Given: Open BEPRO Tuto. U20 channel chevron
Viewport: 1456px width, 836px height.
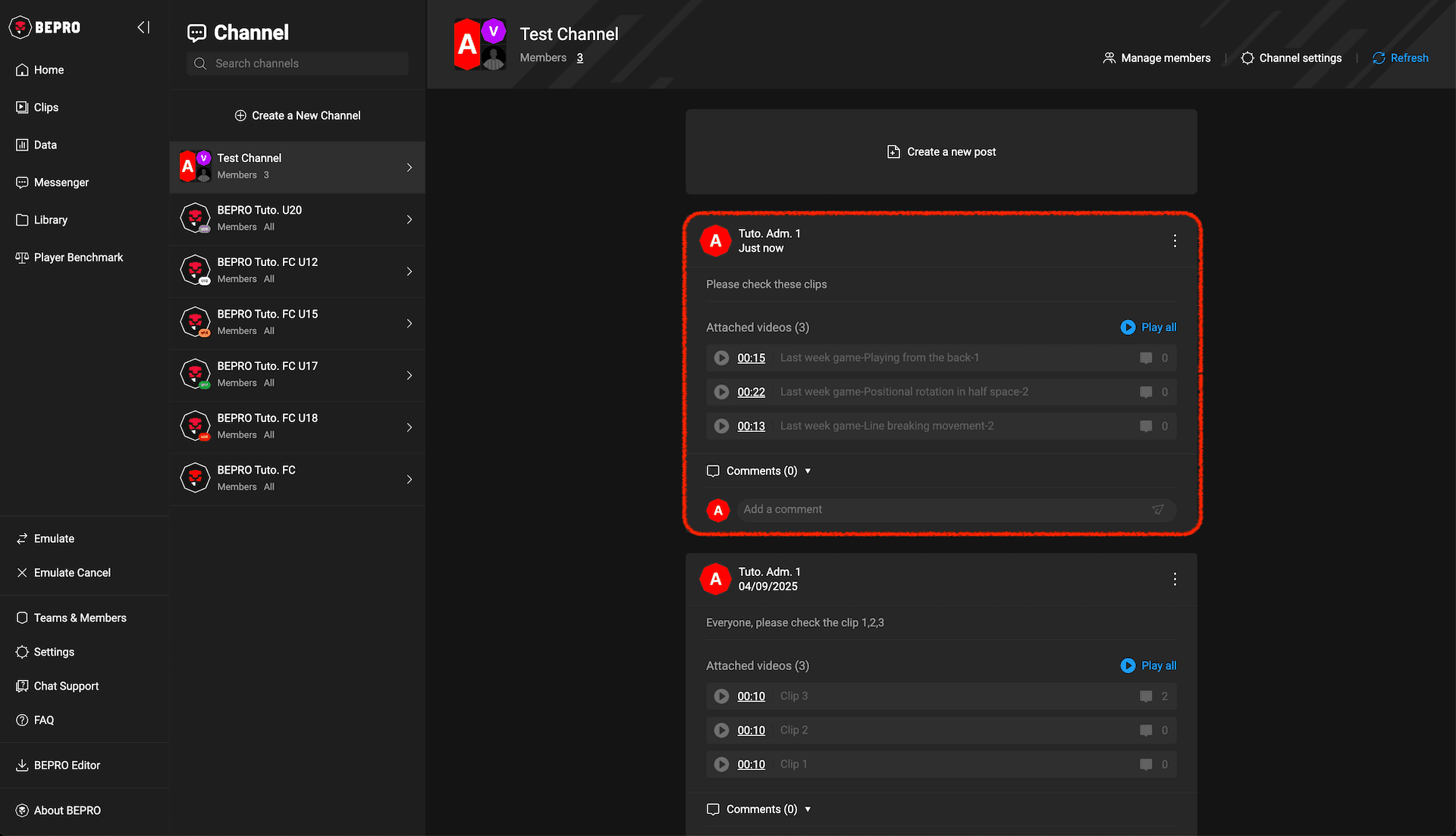Looking at the screenshot, I should click(x=409, y=220).
